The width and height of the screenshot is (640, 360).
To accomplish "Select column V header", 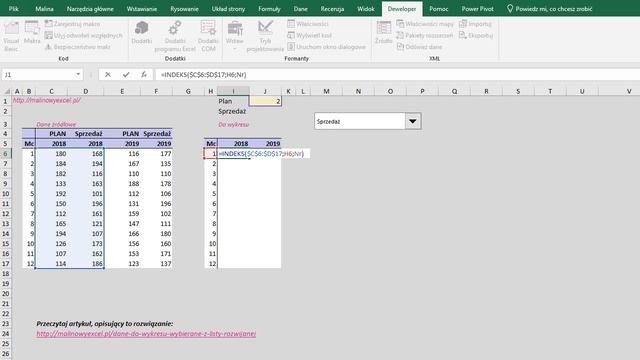I will click(629, 91).
